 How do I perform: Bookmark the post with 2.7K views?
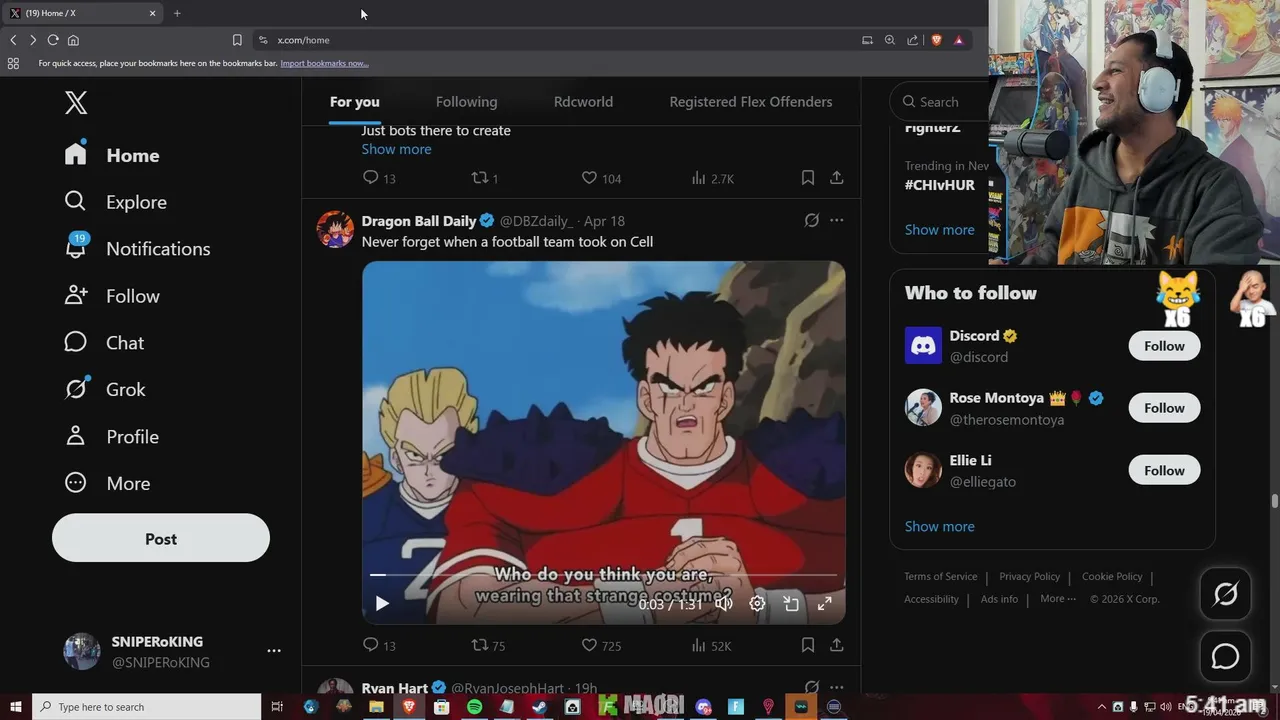(x=807, y=178)
